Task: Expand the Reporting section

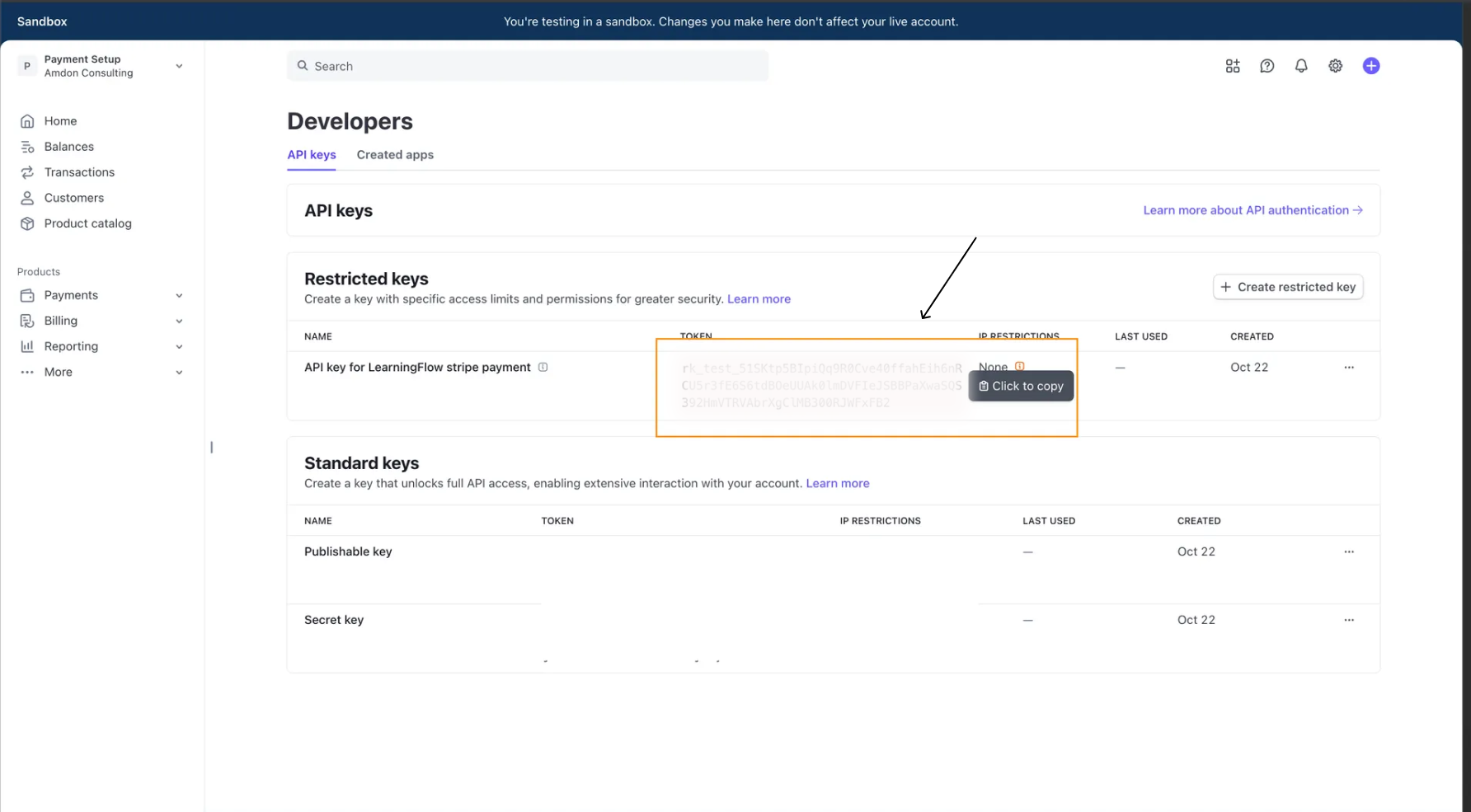Action: click(179, 346)
